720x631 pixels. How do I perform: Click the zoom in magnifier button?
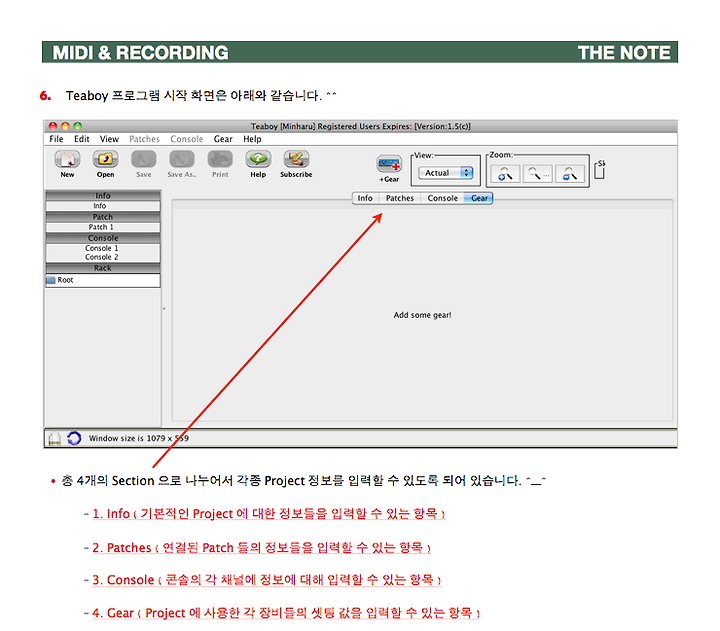coord(505,174)
